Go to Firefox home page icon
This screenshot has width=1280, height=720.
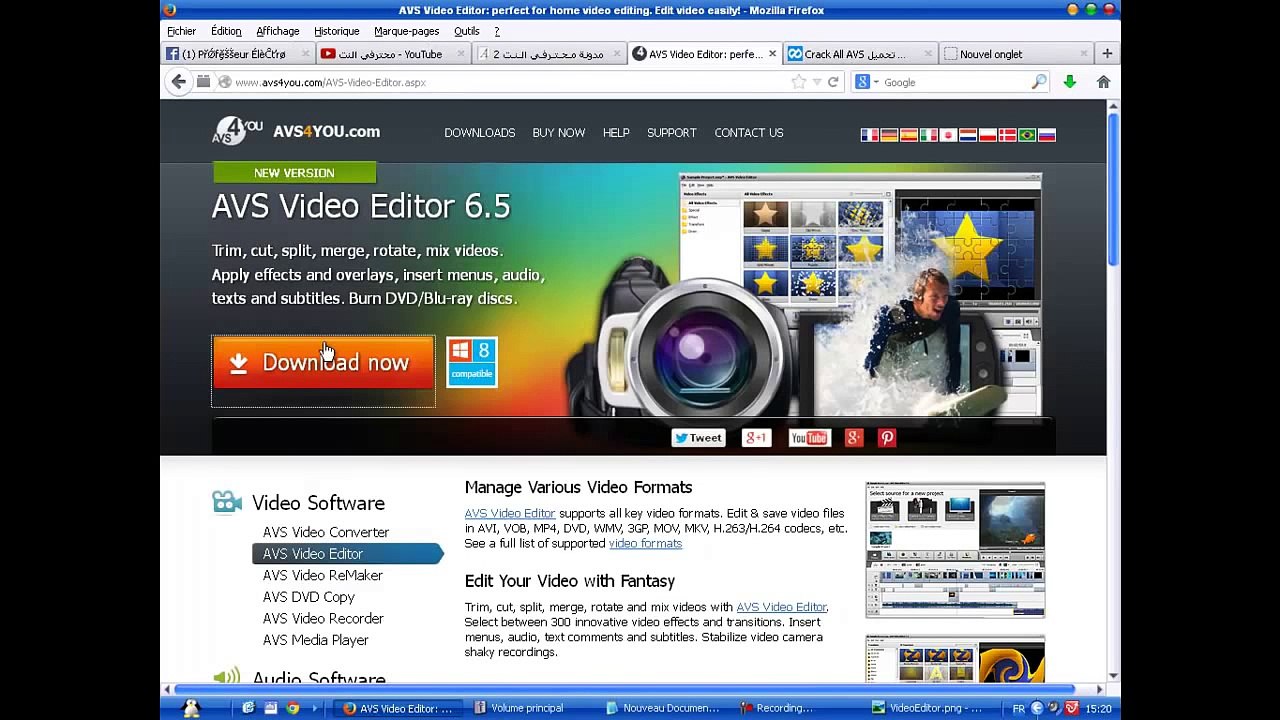click(x=1103, y=82)
